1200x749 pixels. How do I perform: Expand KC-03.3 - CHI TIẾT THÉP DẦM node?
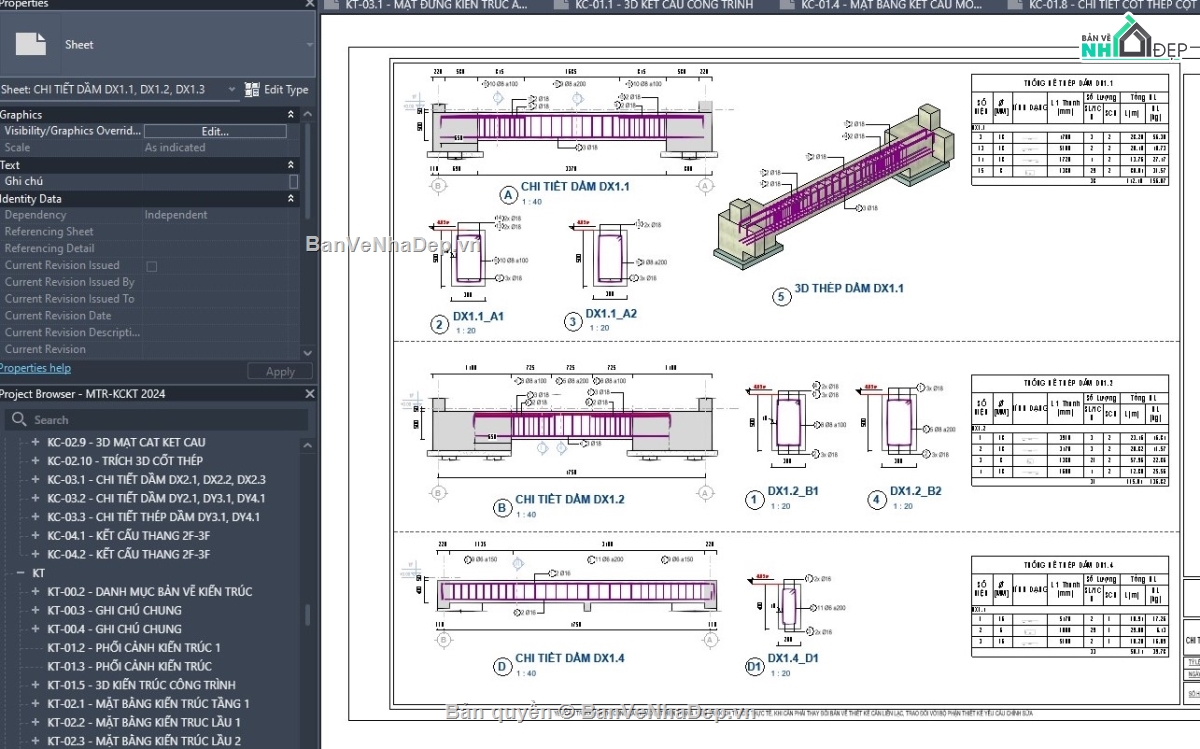(x=36, y=517)
